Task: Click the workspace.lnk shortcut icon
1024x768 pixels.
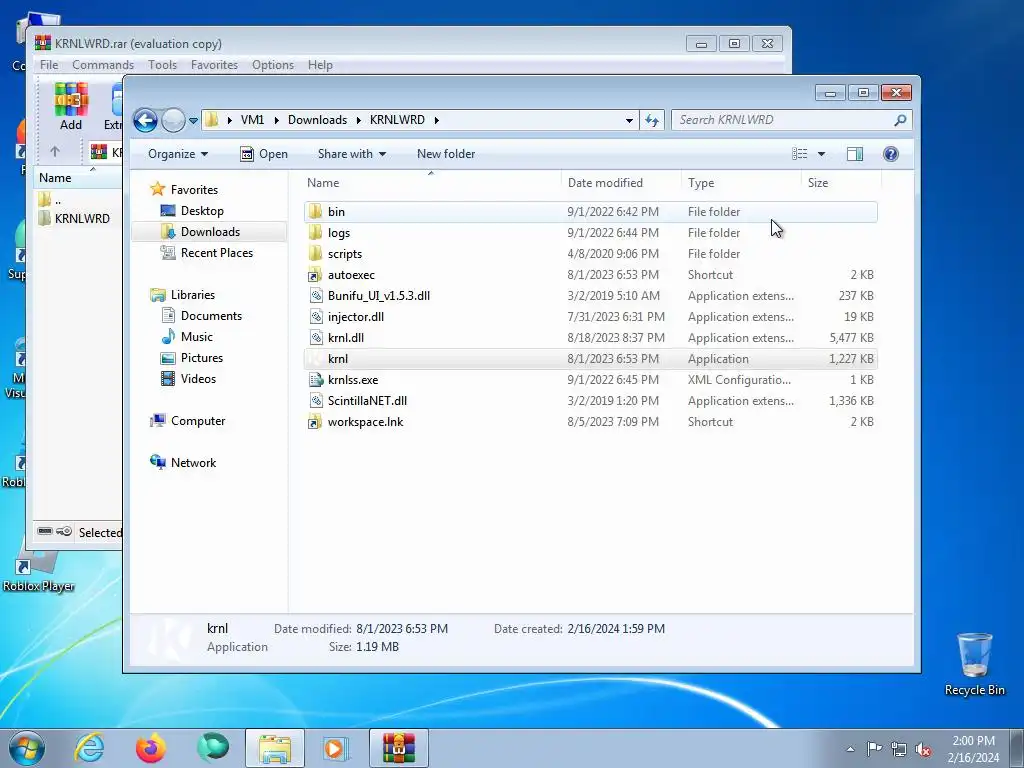Action: [x=315, y=422]
